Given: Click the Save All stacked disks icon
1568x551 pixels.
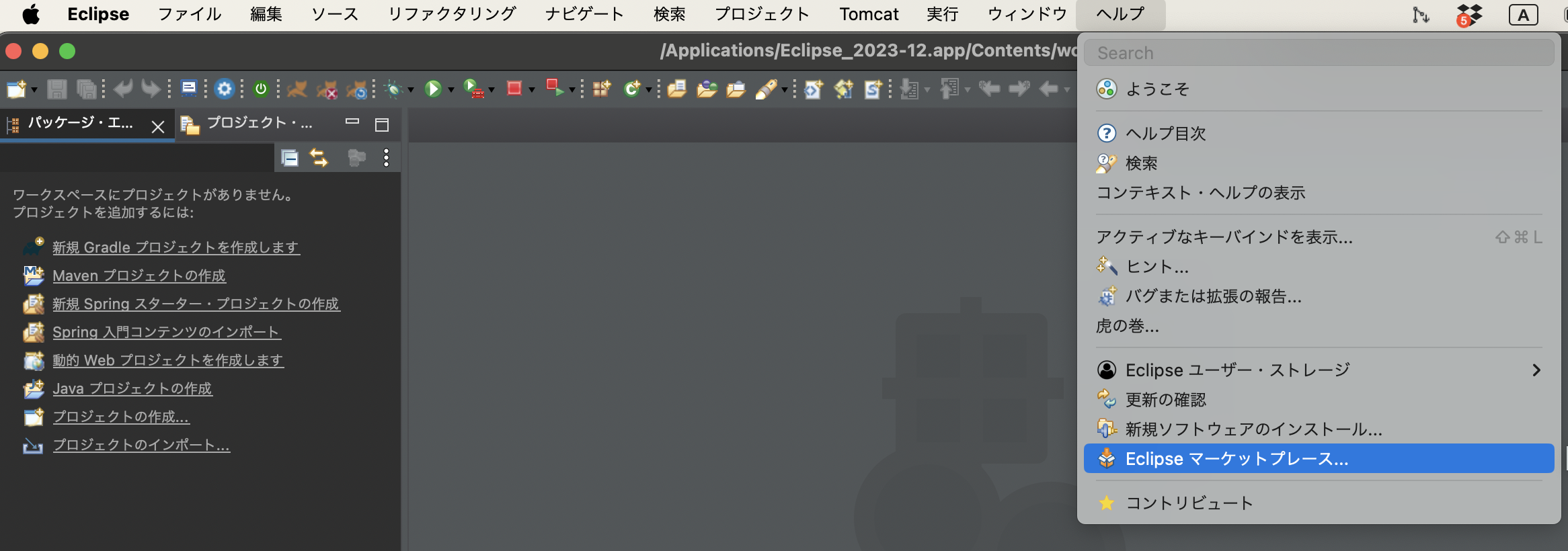Looking at the screenshot, I should pyautogui.click(x=87, y=89).
